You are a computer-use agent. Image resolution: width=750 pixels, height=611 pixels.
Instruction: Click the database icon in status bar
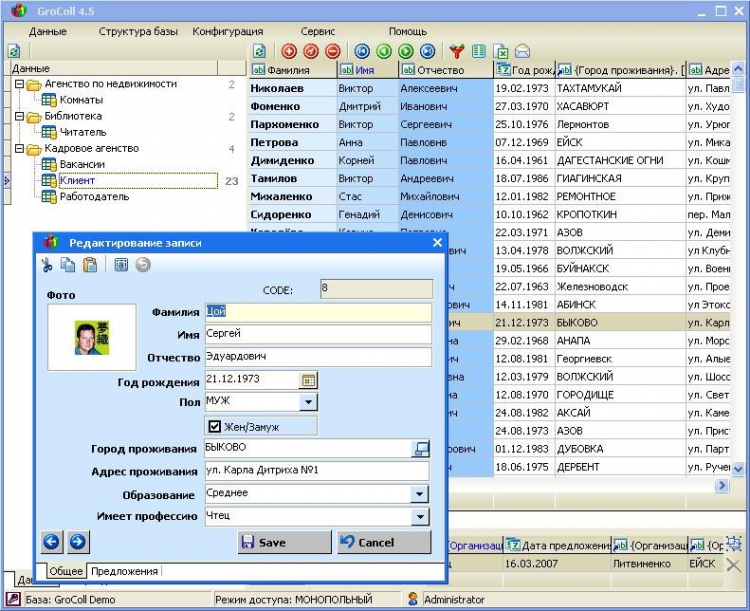tap(14, 599)
